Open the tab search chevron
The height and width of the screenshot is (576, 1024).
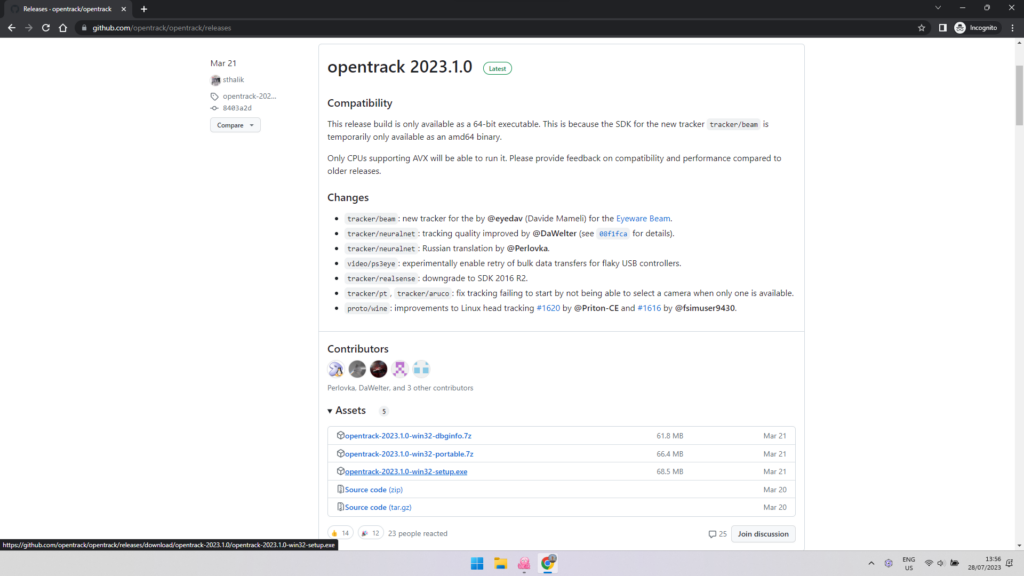(938, 8)
